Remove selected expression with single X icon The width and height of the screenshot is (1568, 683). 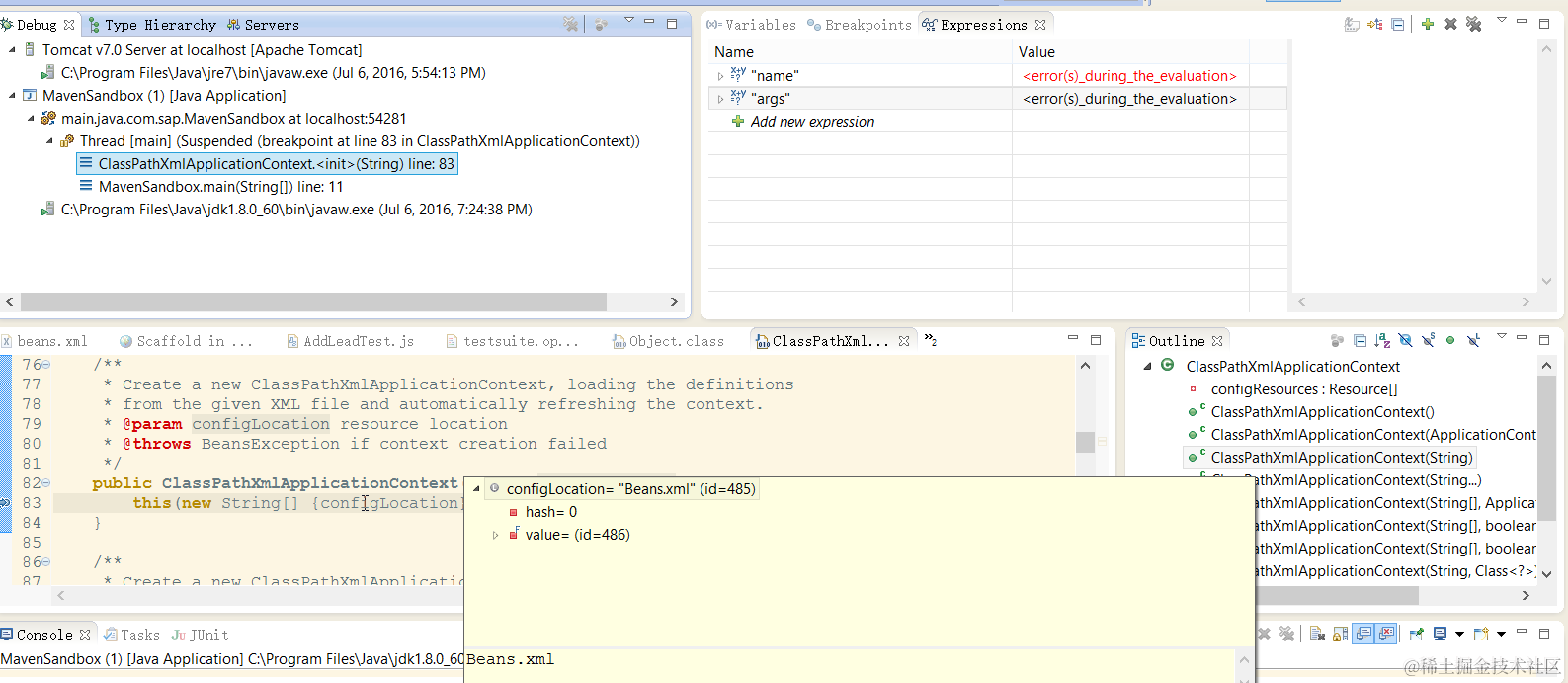click(x=1450, y=24)
